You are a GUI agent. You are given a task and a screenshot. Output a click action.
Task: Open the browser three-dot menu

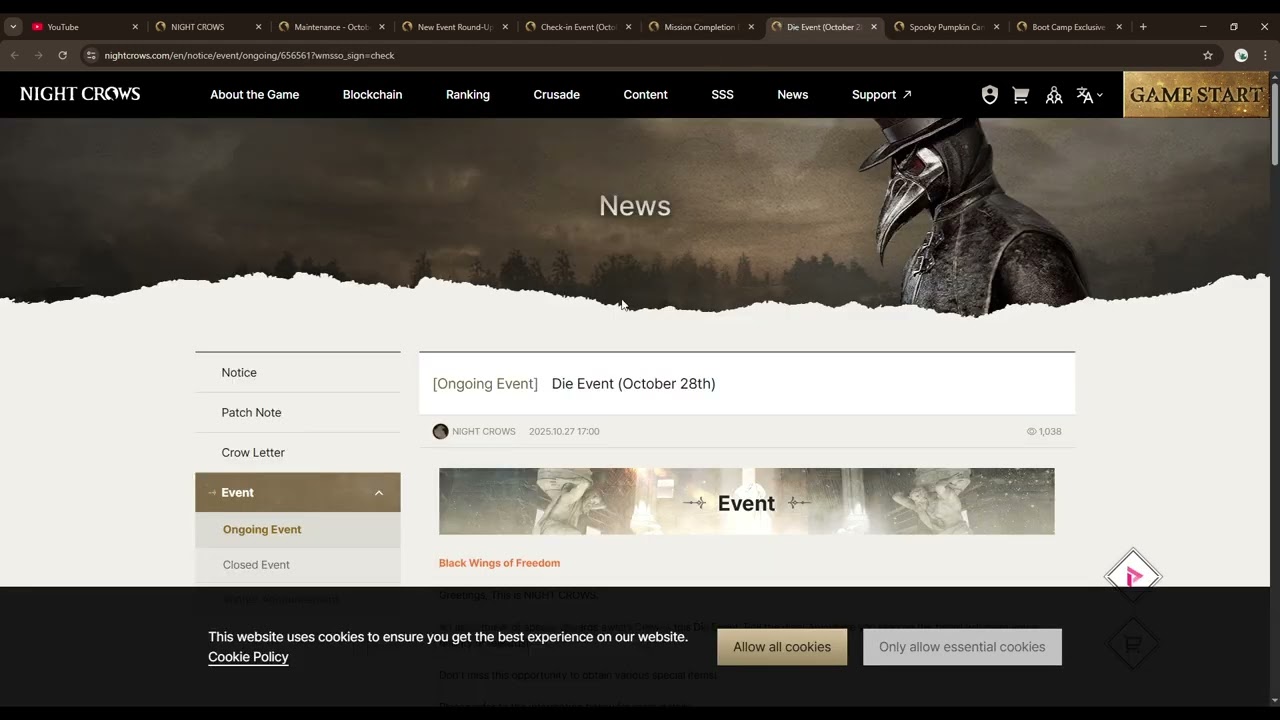coord(1267,55)
